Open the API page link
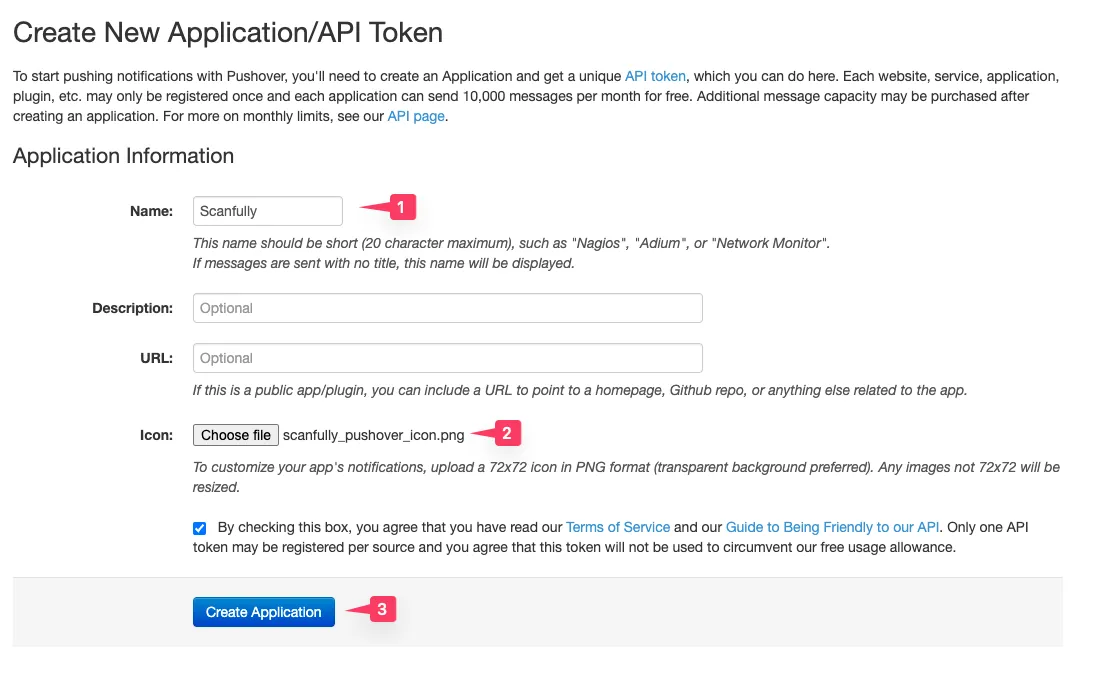1100x678 pixels. pyautogui.click(x=416, y=116)
